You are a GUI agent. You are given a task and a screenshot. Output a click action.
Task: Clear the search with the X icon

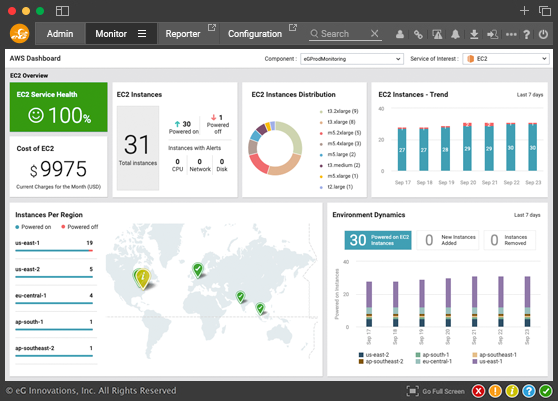374,33
